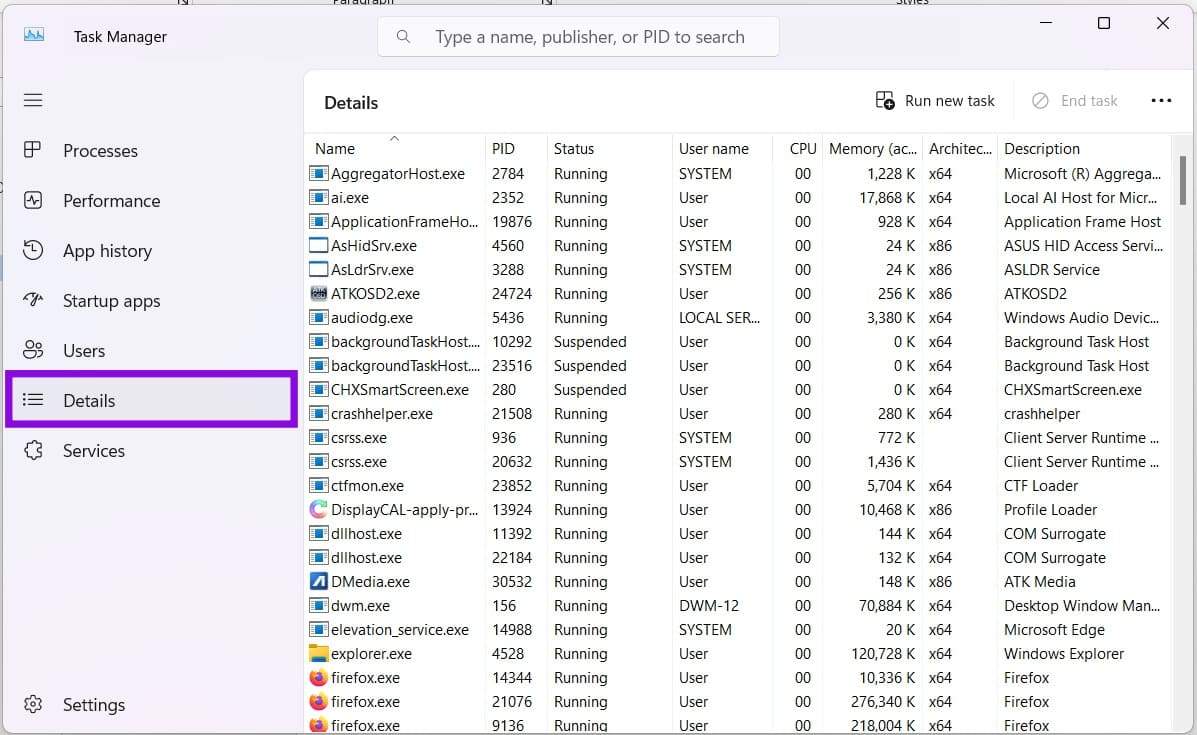Click the search magnifier icon
The height and width of the screenshot is (735, 1197).
(x=403, y=37)
